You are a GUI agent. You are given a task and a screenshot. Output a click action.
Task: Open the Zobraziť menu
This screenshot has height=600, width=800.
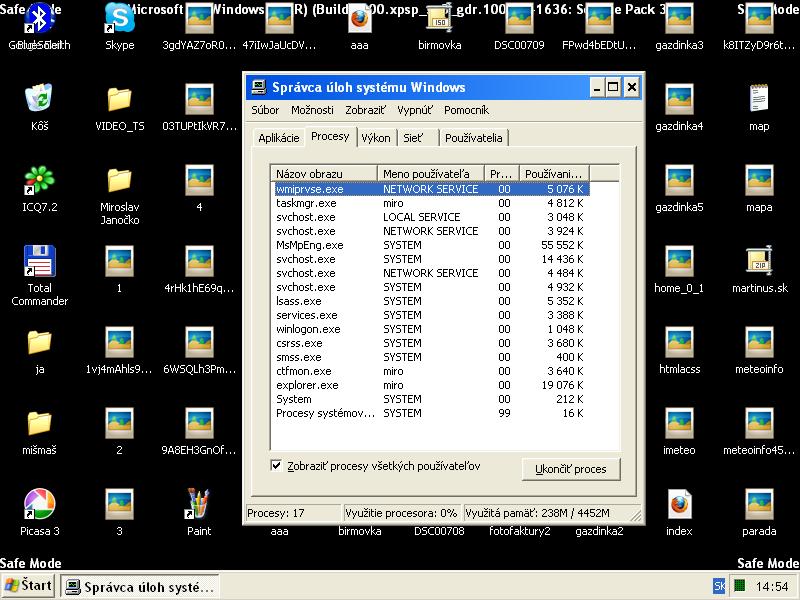pos(365,110)
